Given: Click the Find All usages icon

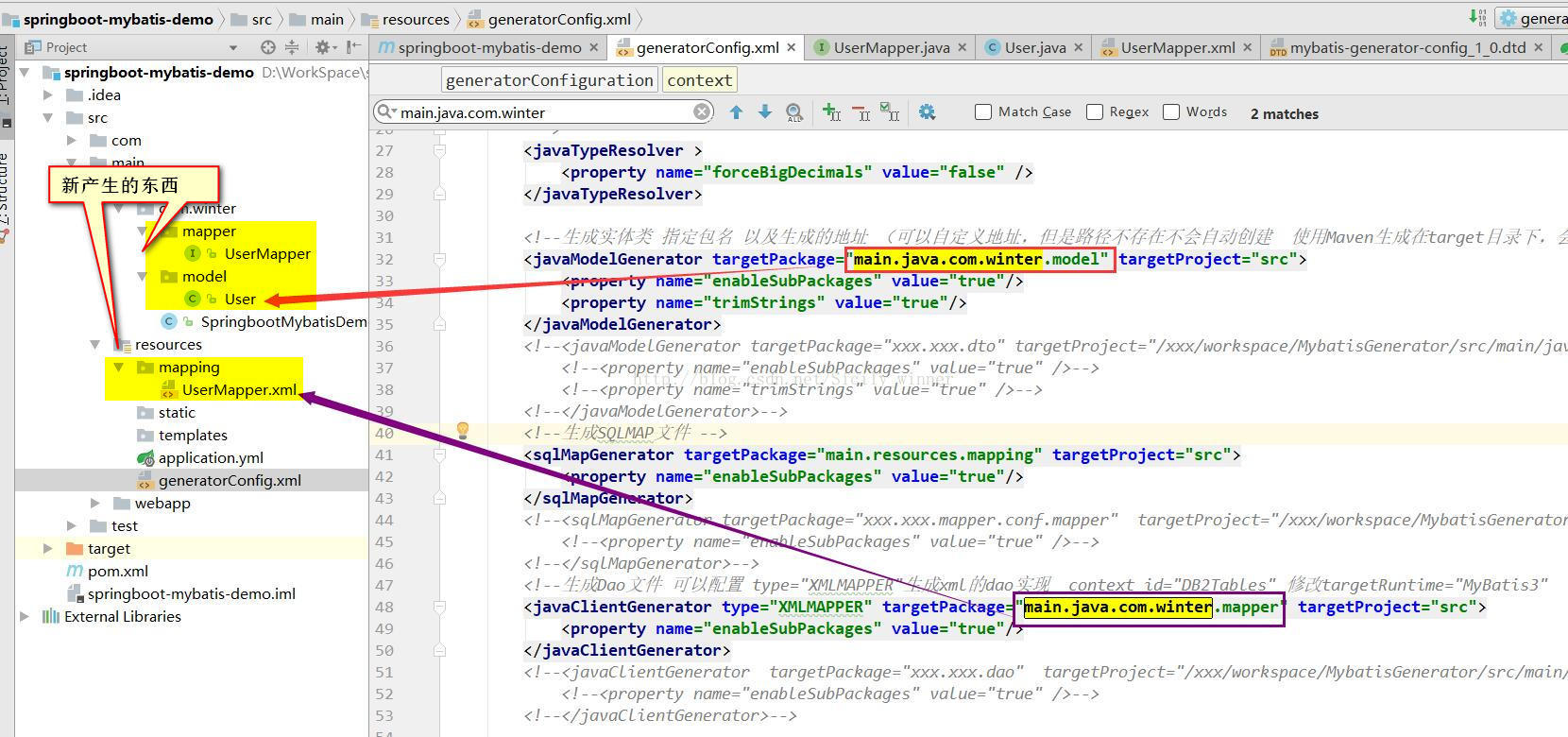Looking at the screenshot, I should click(x=794, y=112).
